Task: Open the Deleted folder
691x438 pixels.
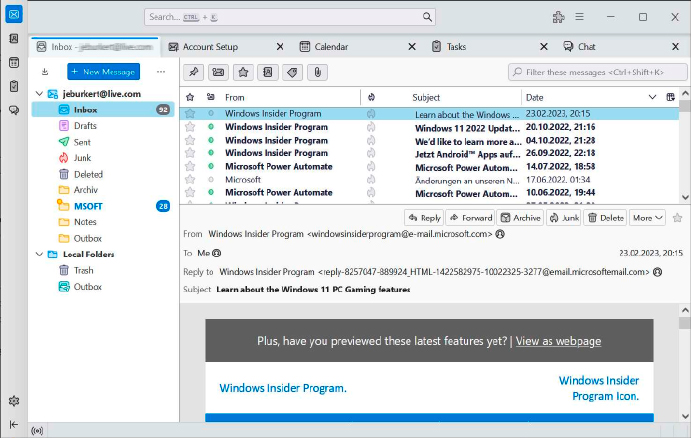Action: [88, 174]
